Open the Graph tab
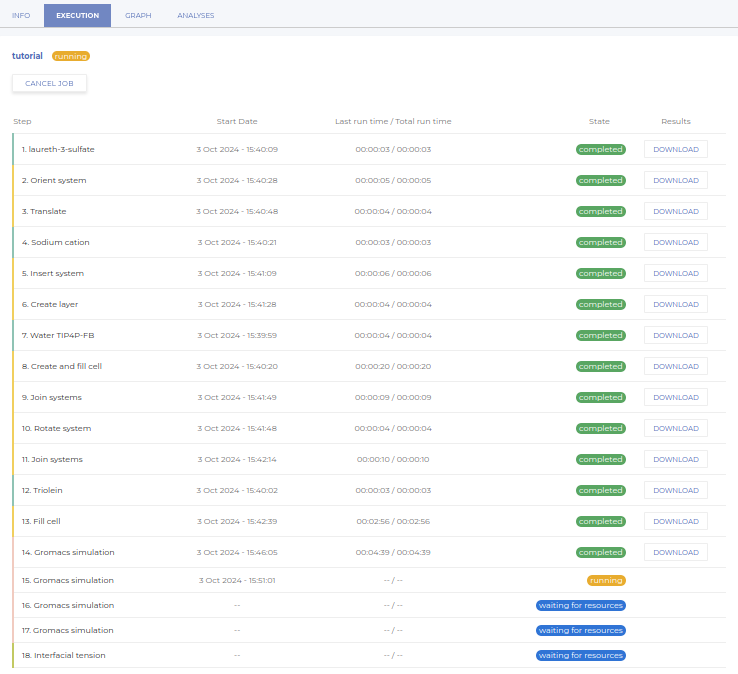The width and height of the screenshot is (738, 674). coord(138,15)
